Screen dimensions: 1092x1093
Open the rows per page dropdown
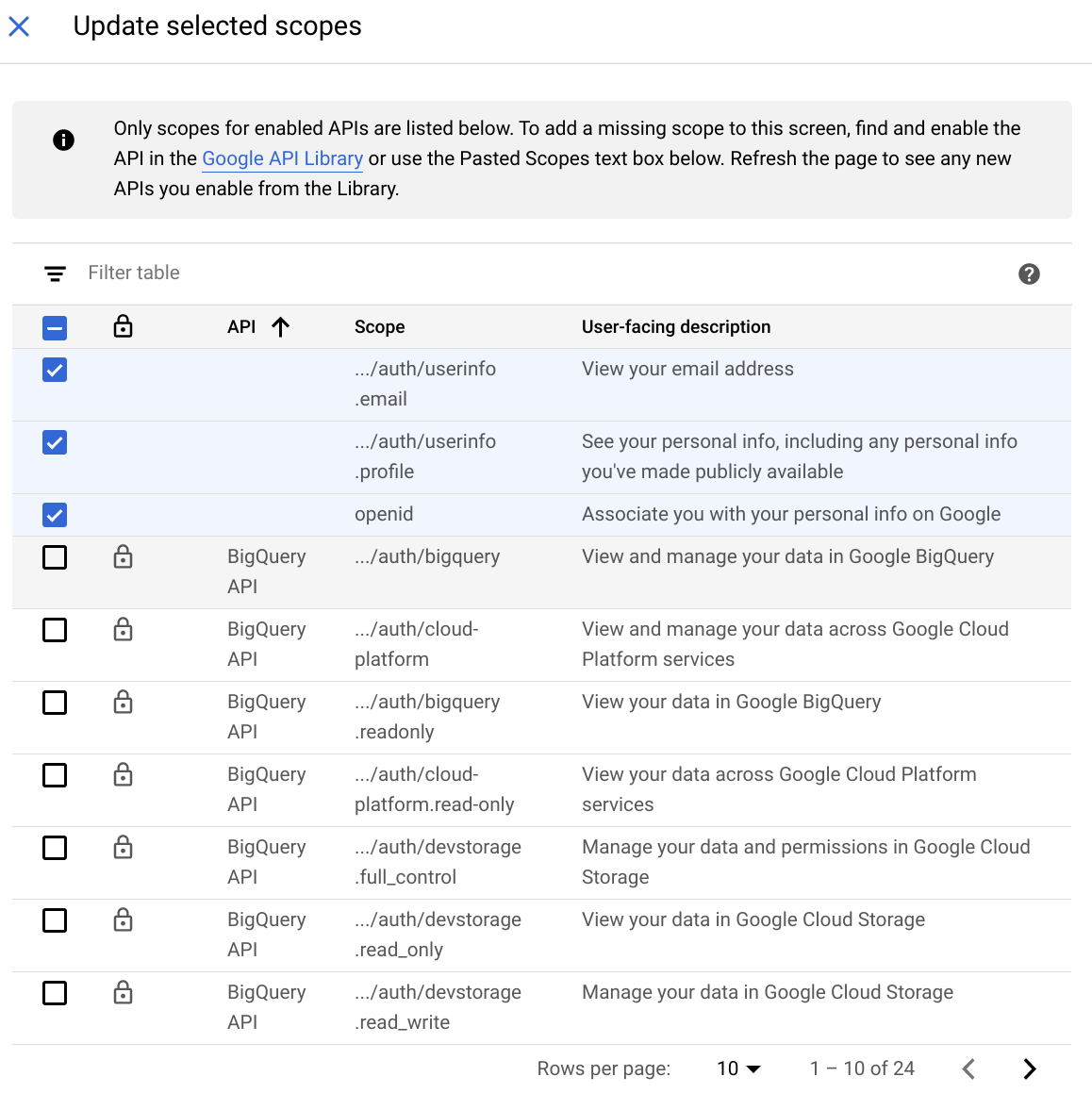click(738, 1068)
